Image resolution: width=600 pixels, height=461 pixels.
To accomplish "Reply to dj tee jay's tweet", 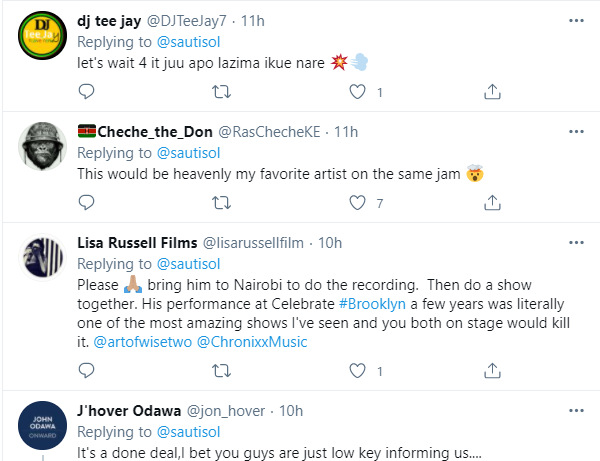I will coord(87,92).
